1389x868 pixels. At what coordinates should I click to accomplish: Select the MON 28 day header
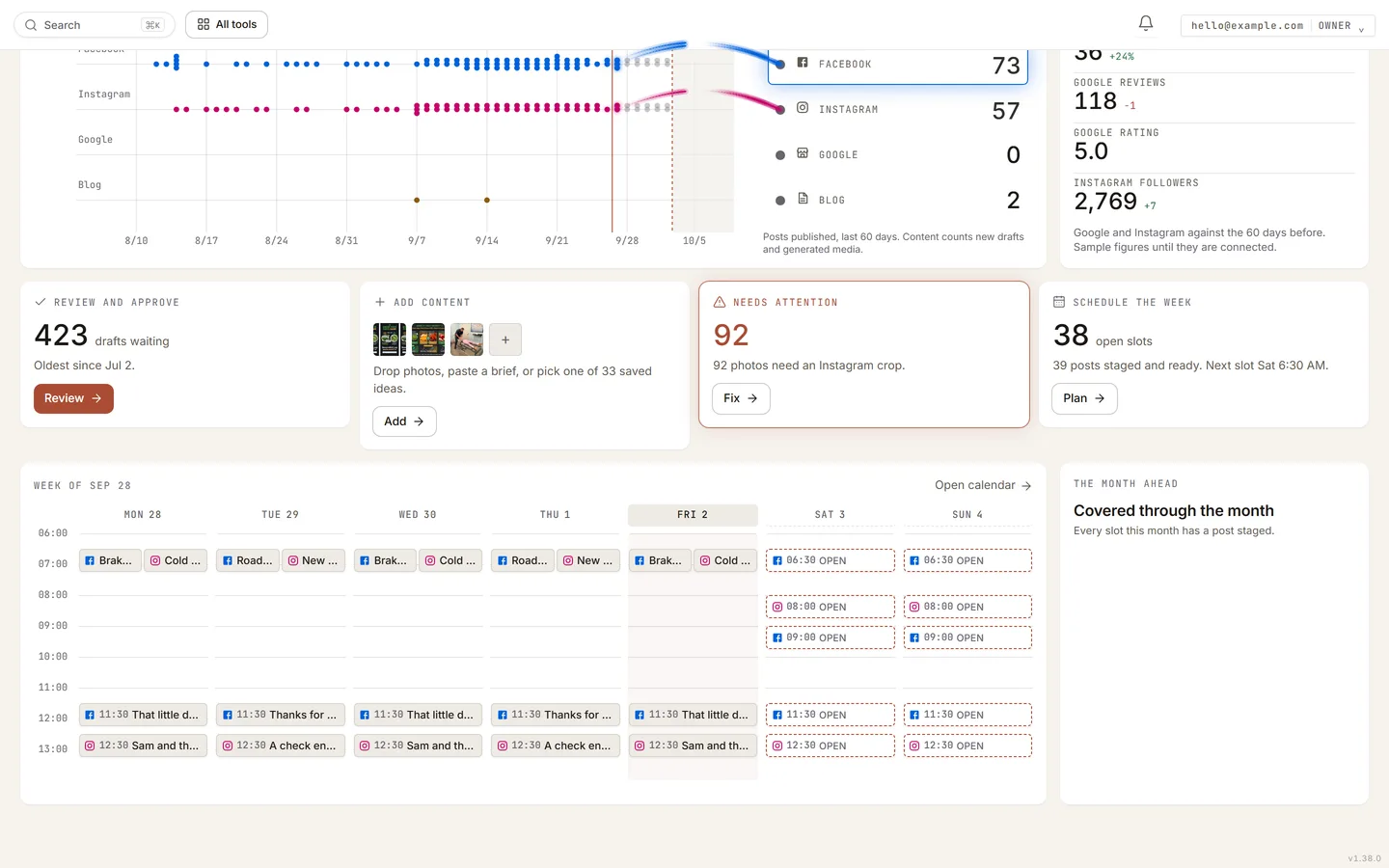(143, 515)
